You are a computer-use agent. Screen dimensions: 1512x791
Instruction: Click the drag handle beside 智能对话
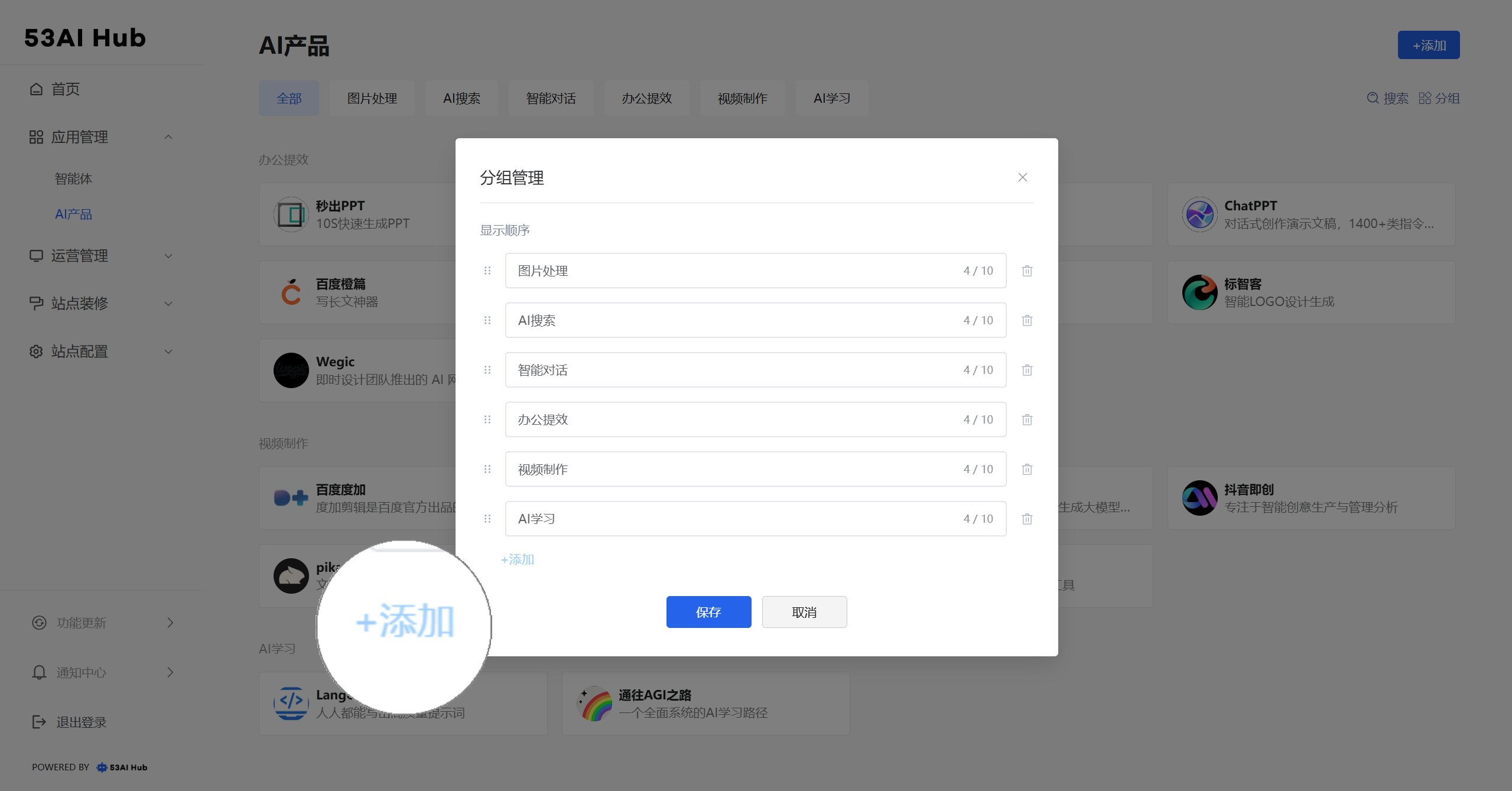click(x=487, y=370)
